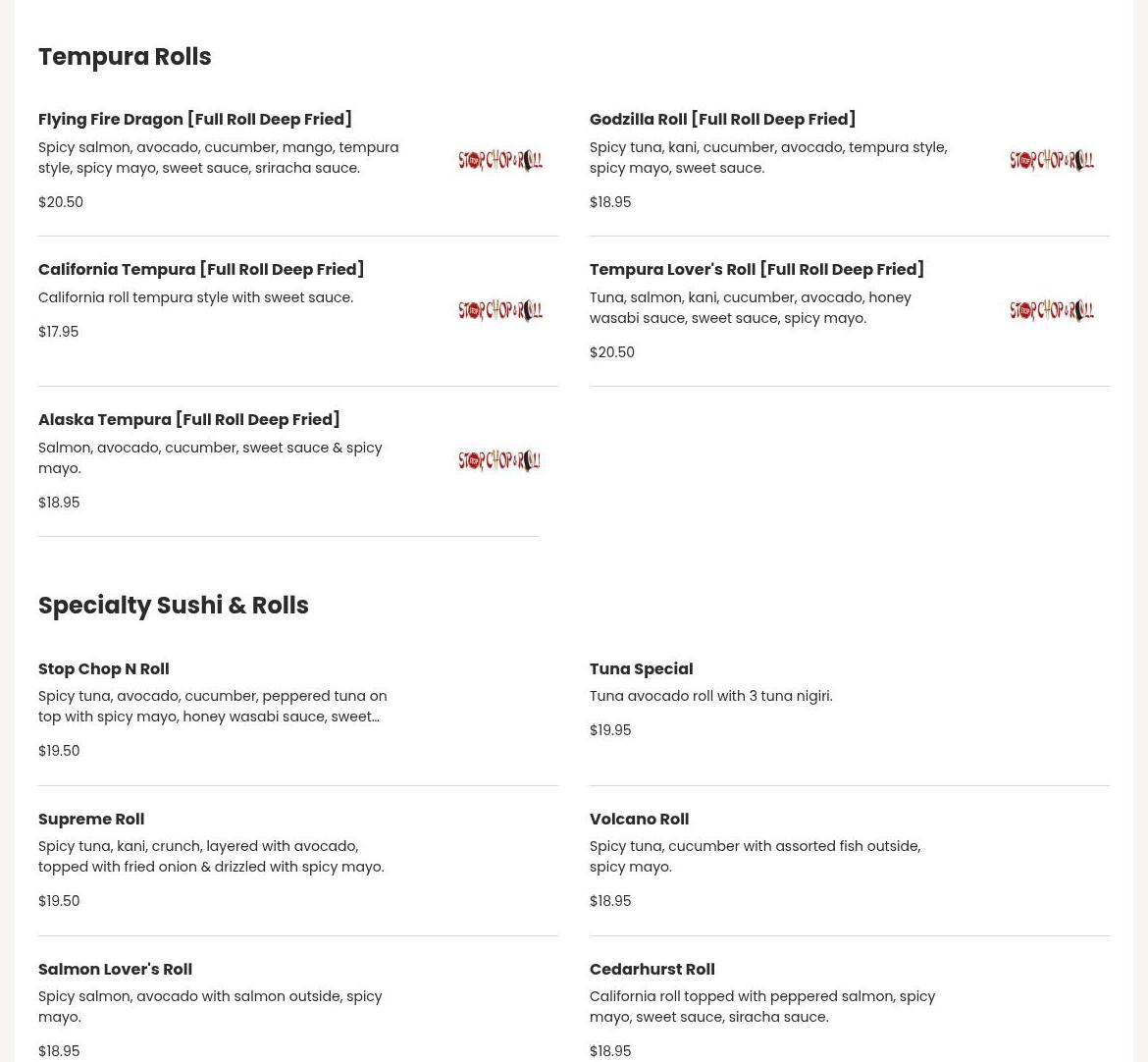The width and height of the screenshot is (1148, 1062).
Task: Open the California Tempura logo thumbnail
Action: coord(500,310)
